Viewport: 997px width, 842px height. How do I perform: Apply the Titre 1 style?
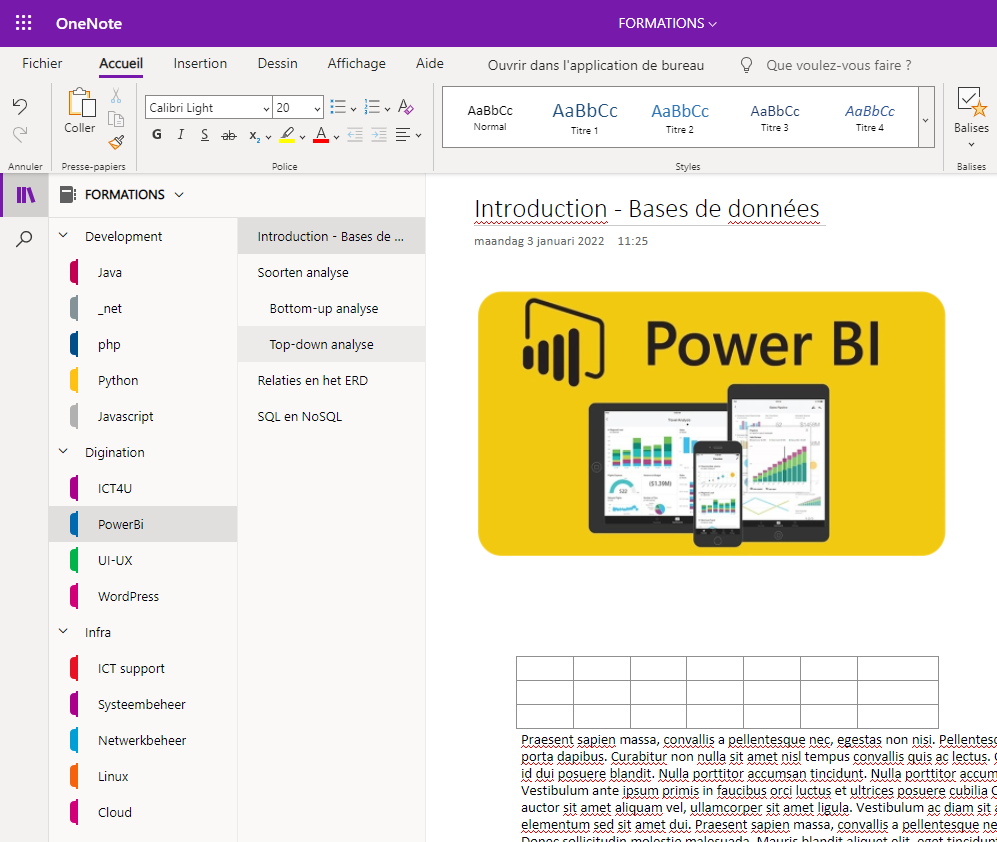coord(584,118)
